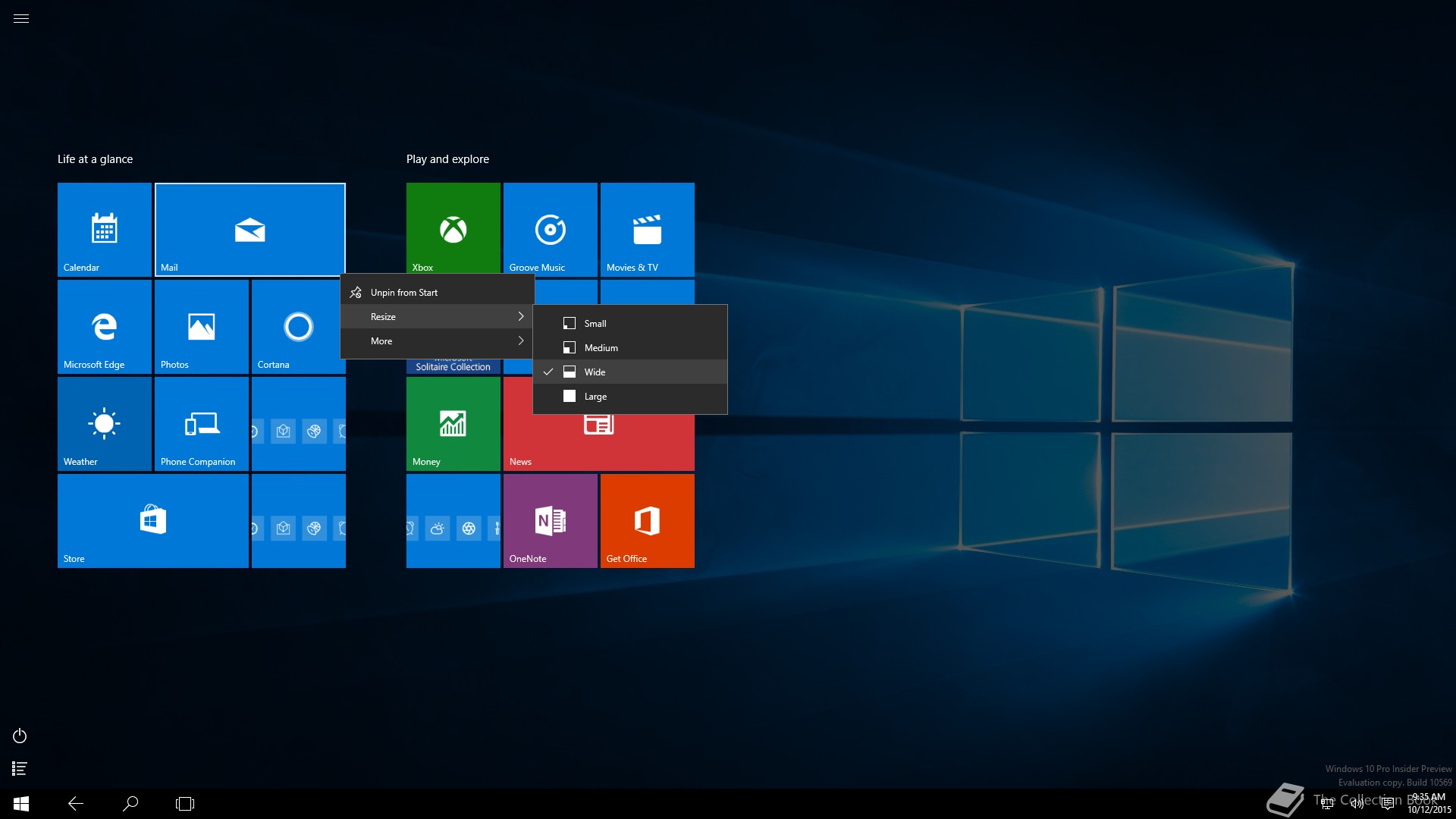The height and width of the screenshot is (819, 1456).
Task: Open the Calendar tile
Action: coord(105,230)
